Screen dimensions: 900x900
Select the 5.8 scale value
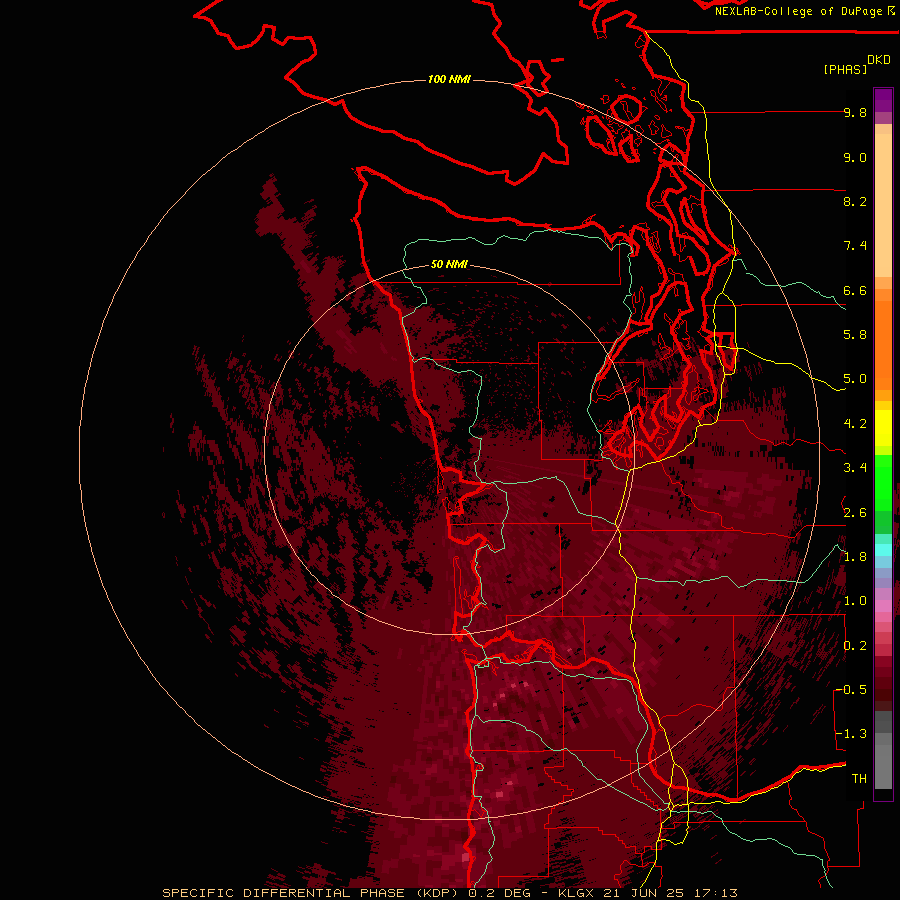click(x=855, y=335)
